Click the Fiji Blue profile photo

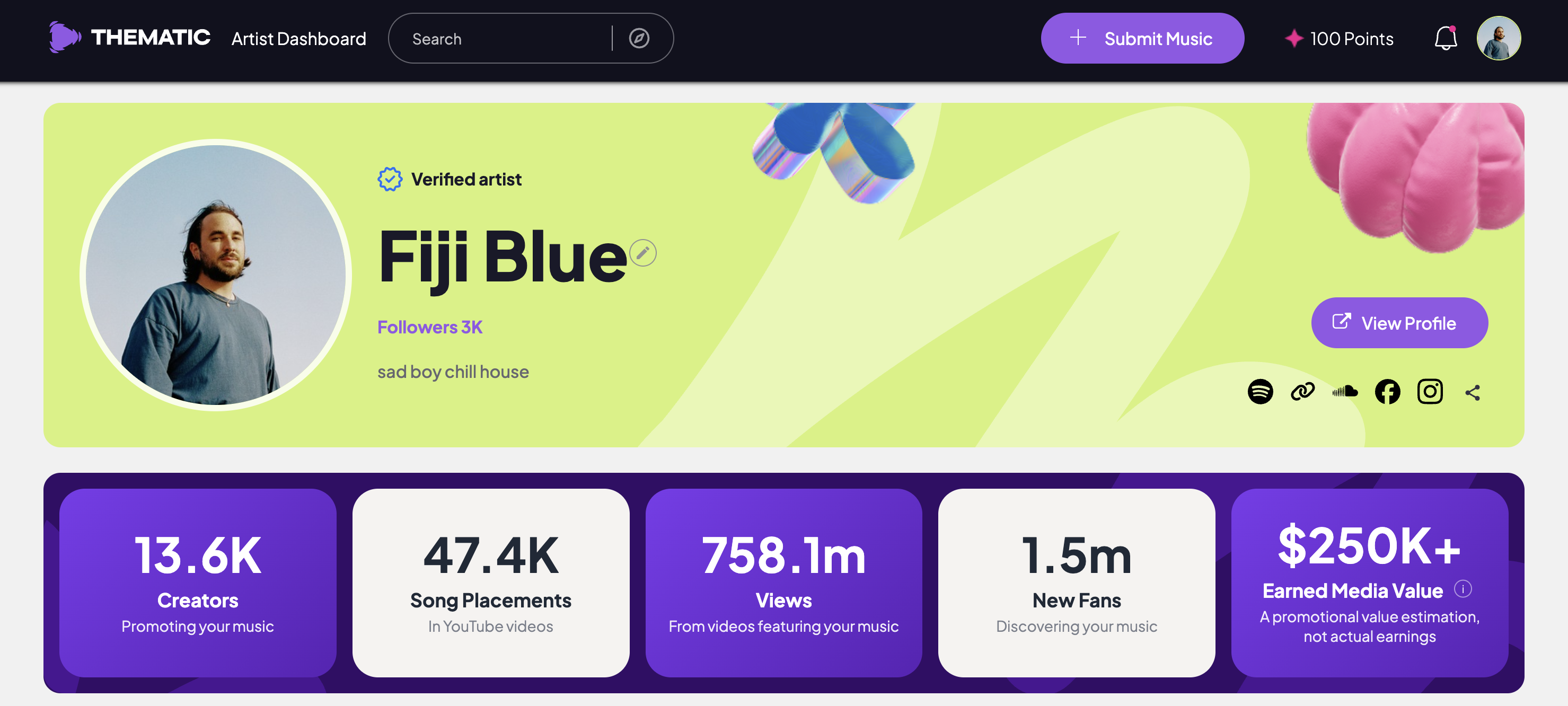click(x=216, y=275)
